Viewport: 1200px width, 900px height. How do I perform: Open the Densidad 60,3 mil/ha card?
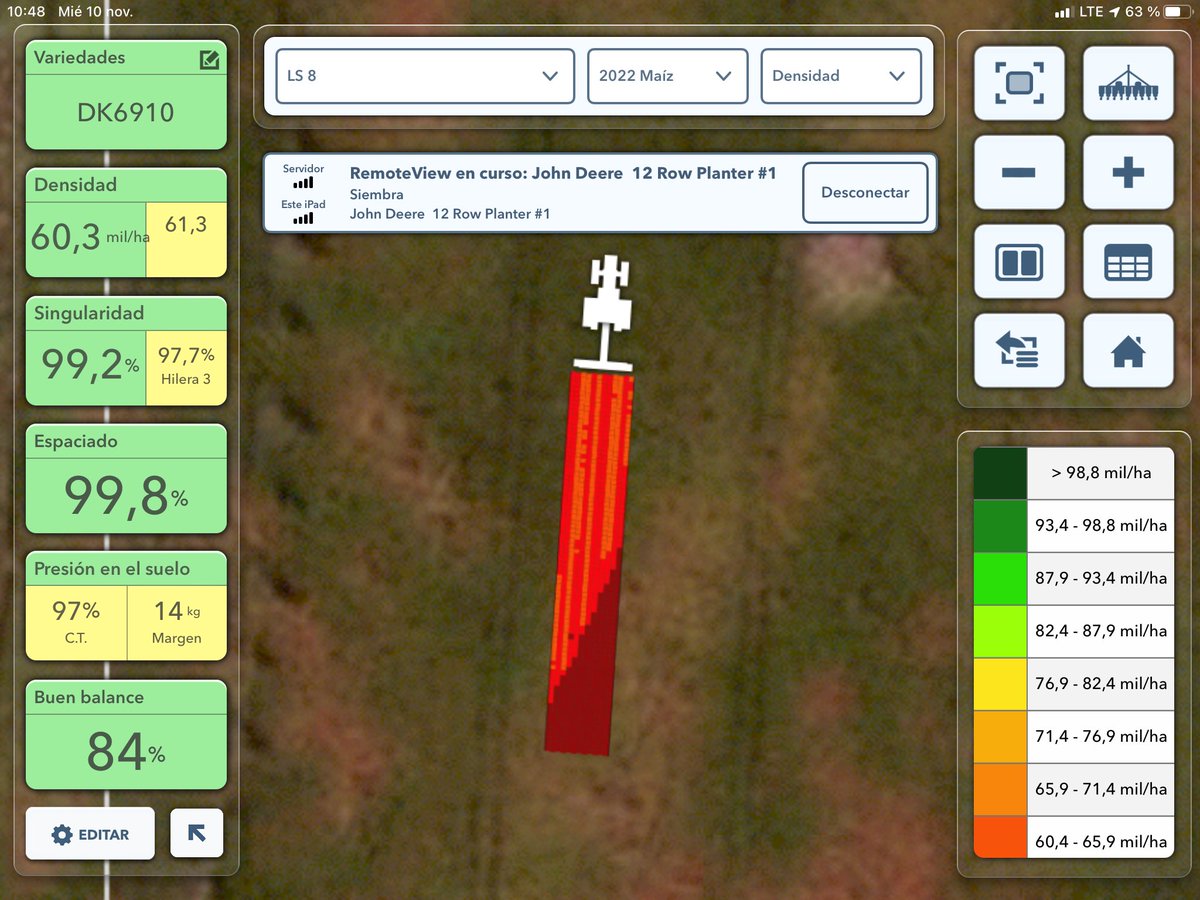[x=126, y=223]
